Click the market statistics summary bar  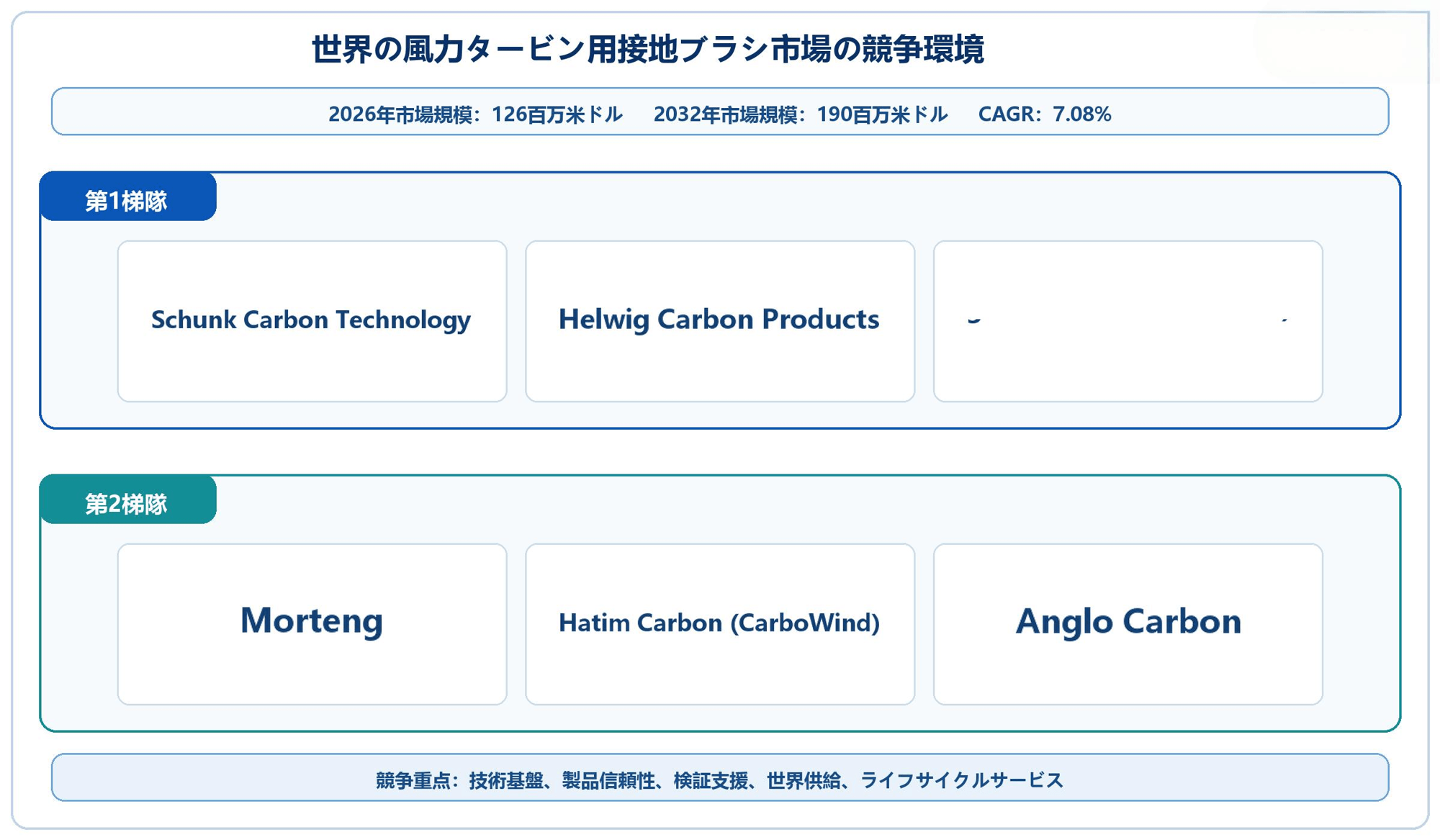point(720,112)
